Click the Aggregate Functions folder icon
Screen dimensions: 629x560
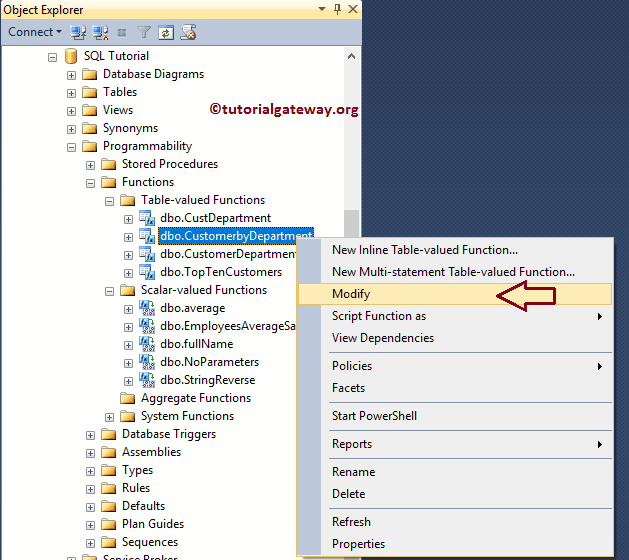click(x=128, y=398)
